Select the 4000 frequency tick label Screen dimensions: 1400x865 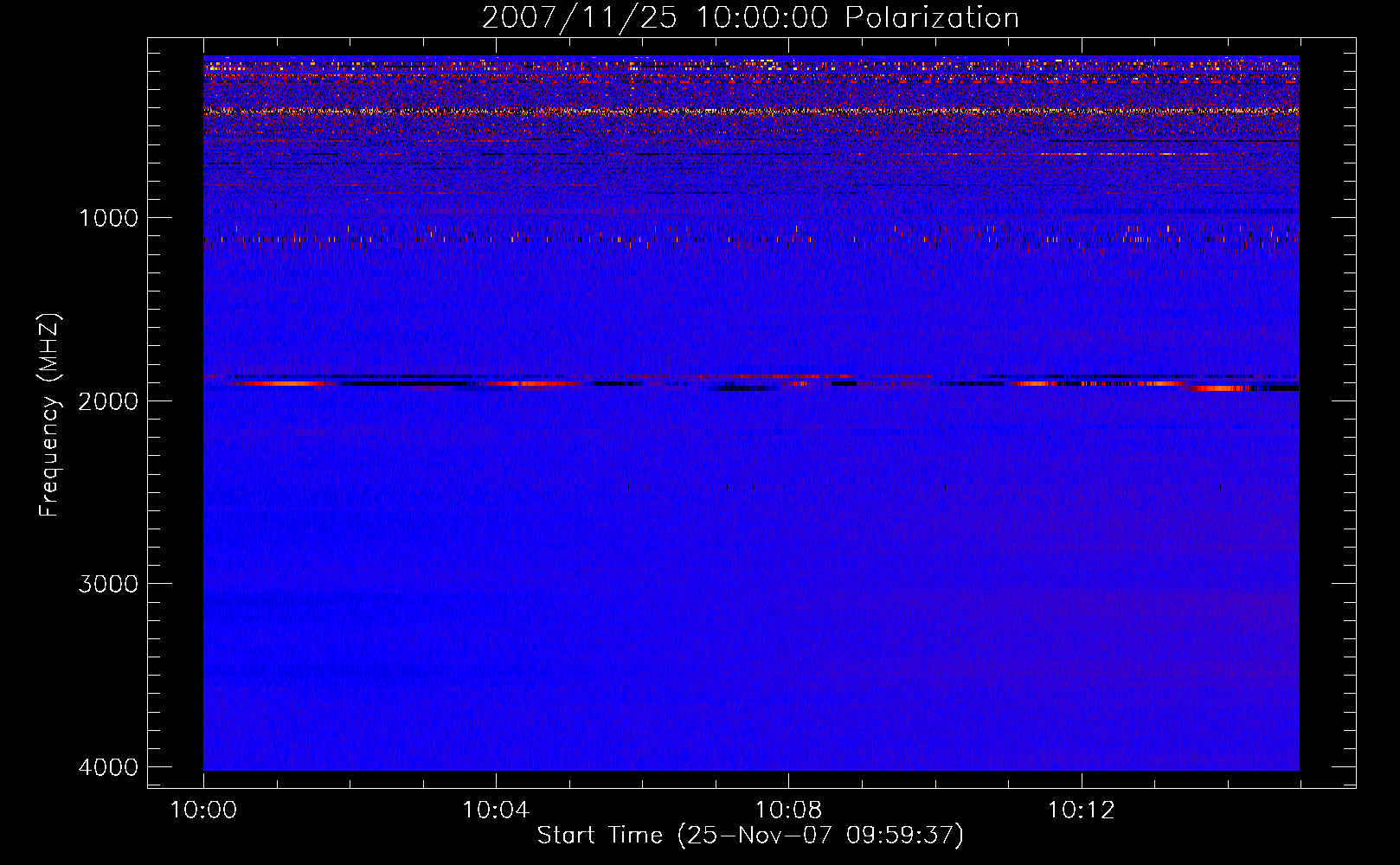click(108, 766)
